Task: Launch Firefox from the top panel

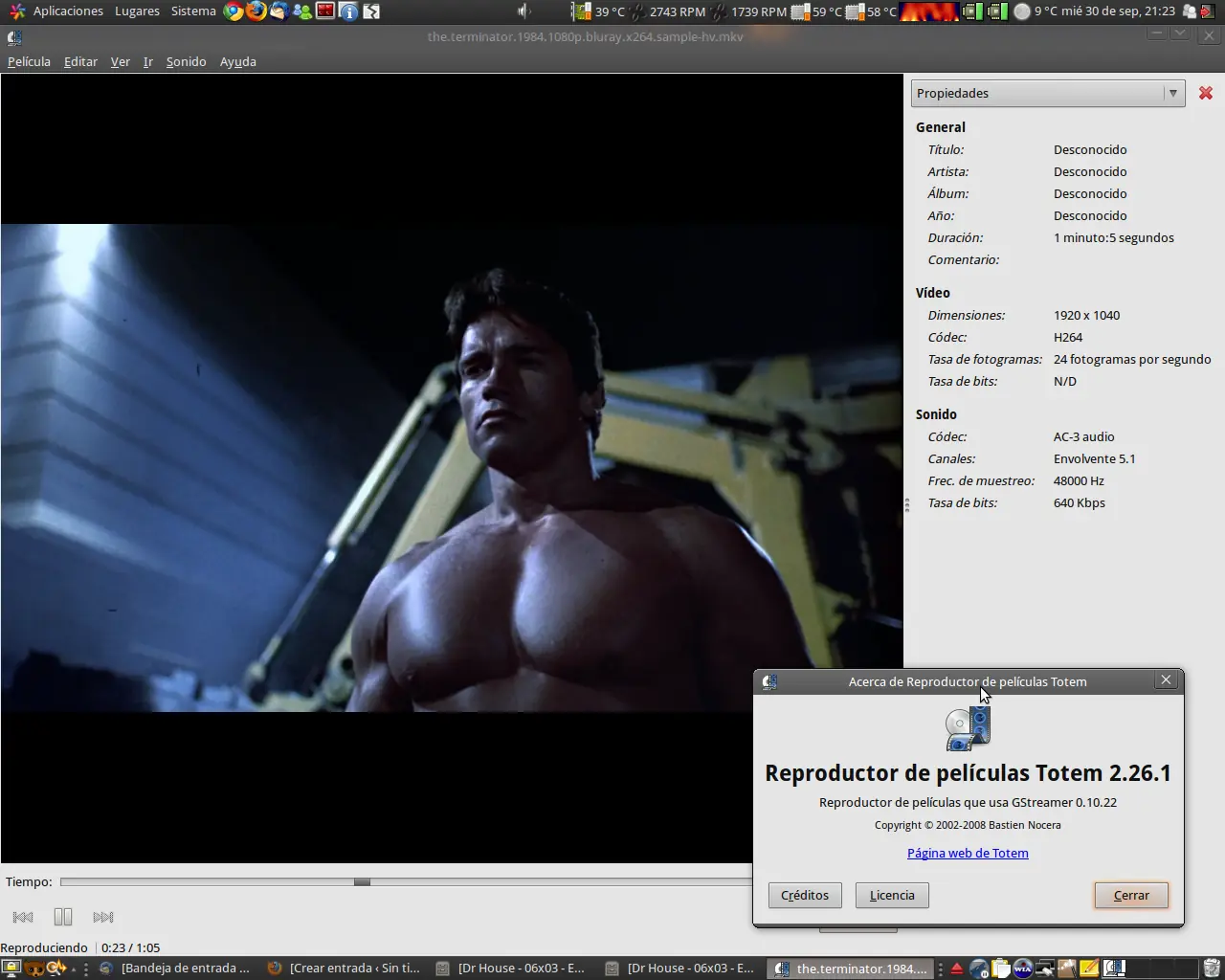Action: [256, 11]
